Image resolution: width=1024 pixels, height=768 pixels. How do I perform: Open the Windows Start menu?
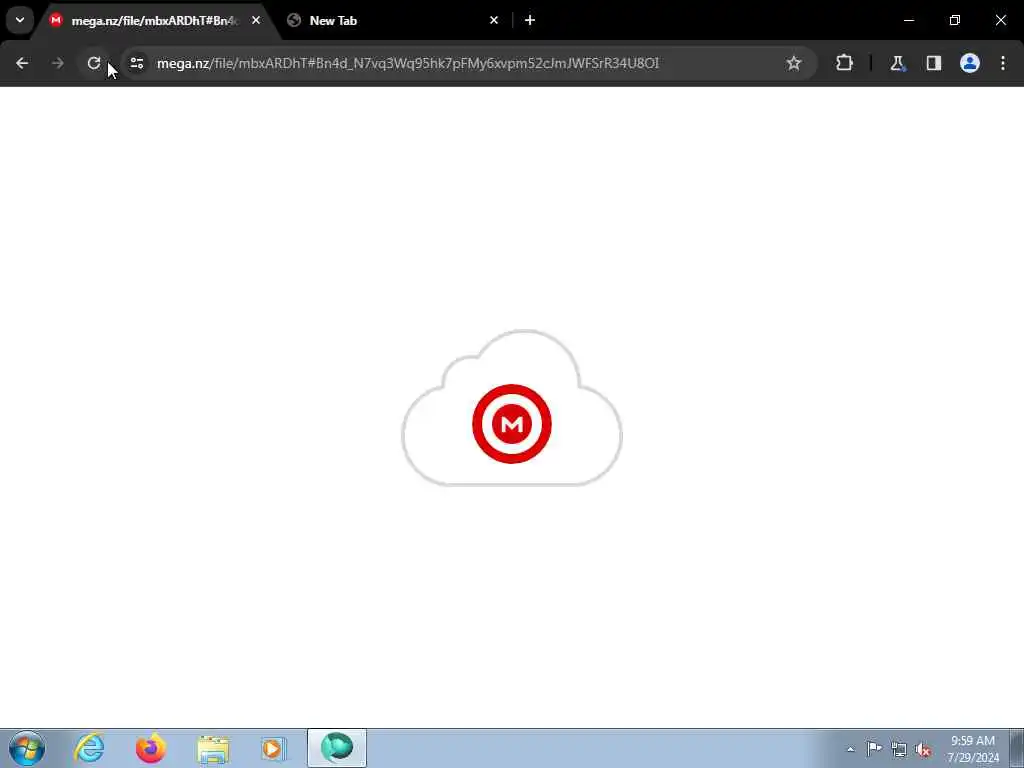pos(27,748)
